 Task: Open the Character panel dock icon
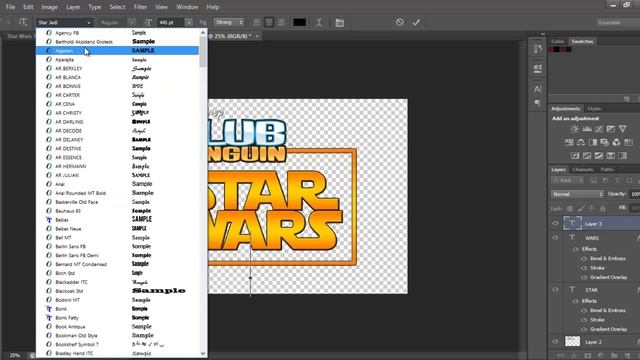click(x=538, y=89)
